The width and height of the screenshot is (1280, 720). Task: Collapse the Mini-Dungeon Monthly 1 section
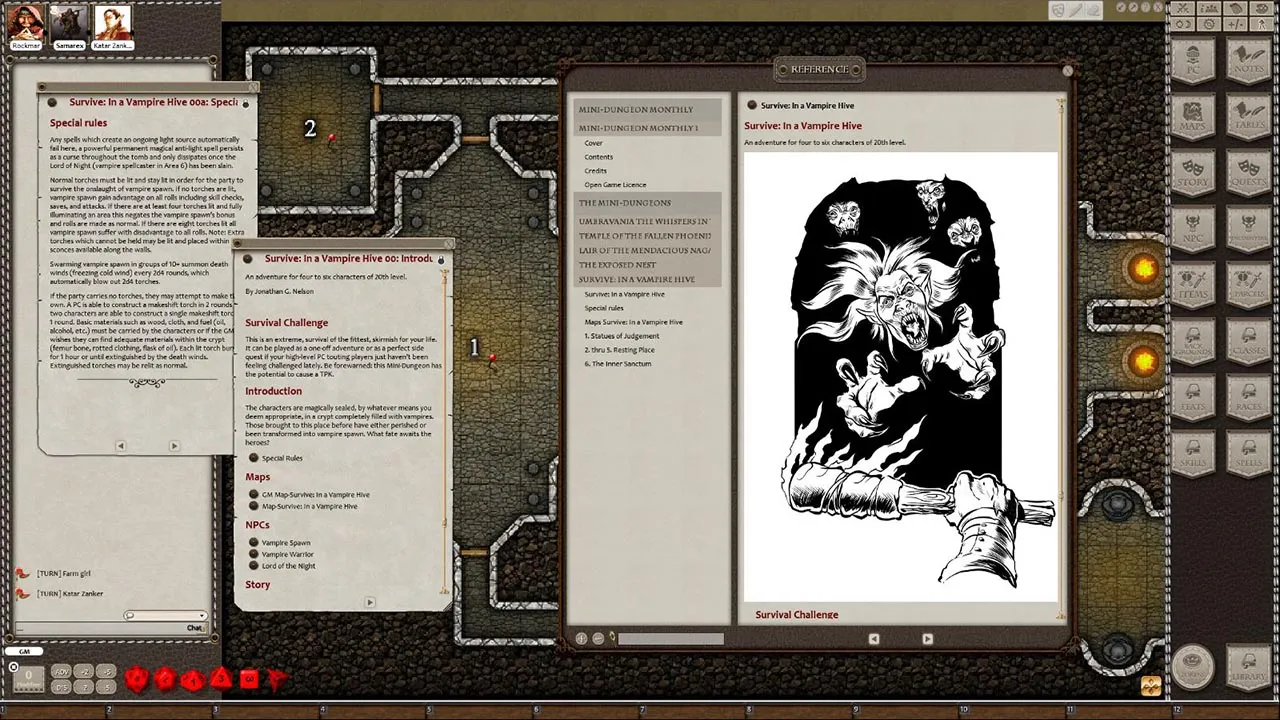(x=647, y=128)
